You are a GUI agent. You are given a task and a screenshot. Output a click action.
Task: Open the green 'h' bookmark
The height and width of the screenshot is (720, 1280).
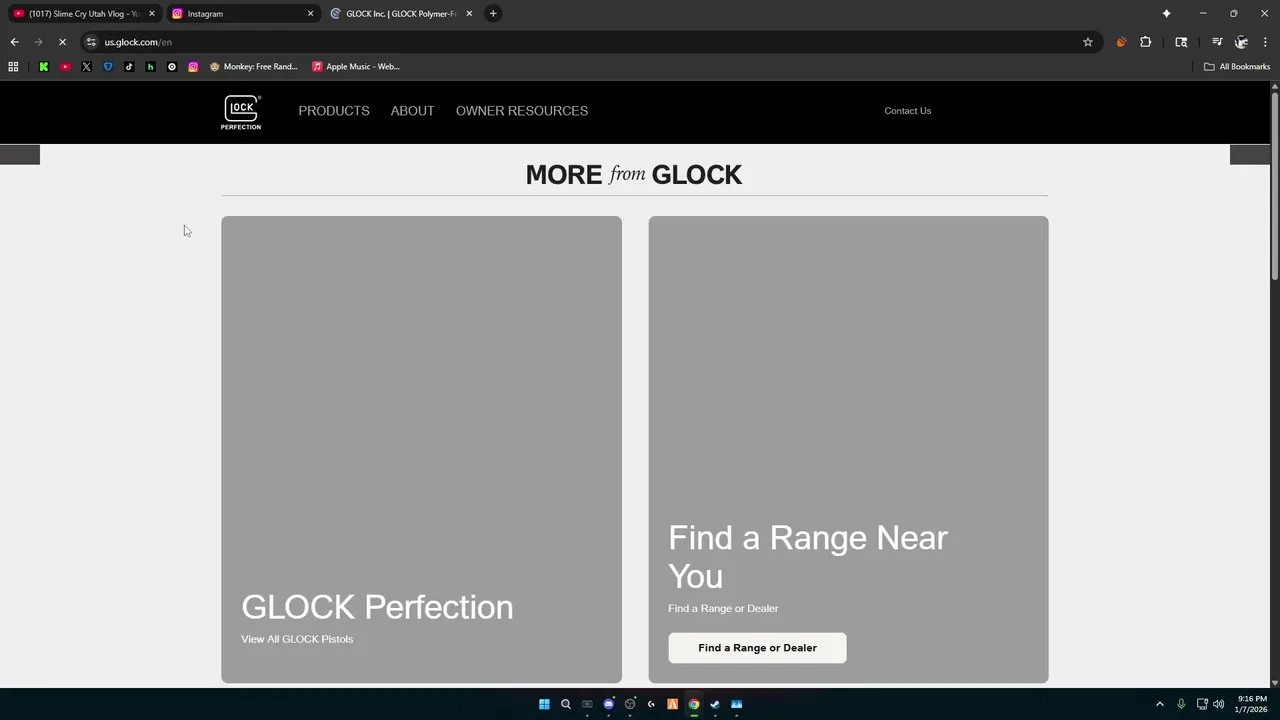pyautogui.click(x=150, y=67)
